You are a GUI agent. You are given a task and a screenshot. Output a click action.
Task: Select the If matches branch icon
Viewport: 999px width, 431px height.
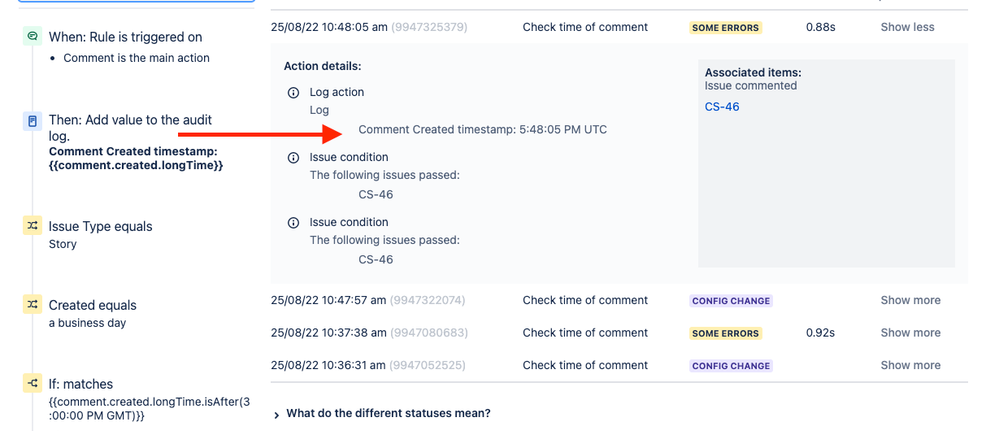tap(32, 383)
